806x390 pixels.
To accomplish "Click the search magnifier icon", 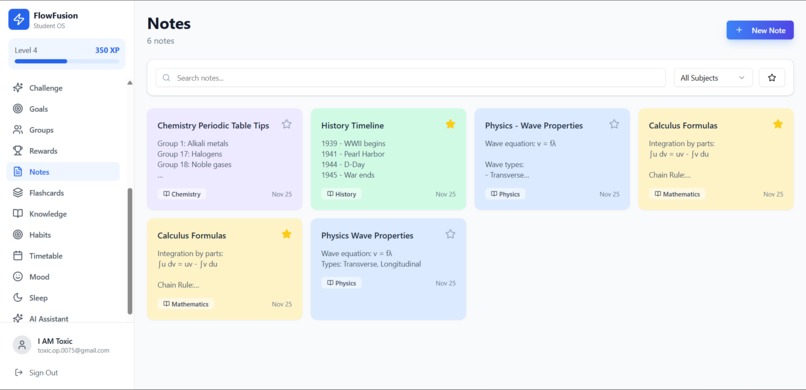I will [166, 78].
